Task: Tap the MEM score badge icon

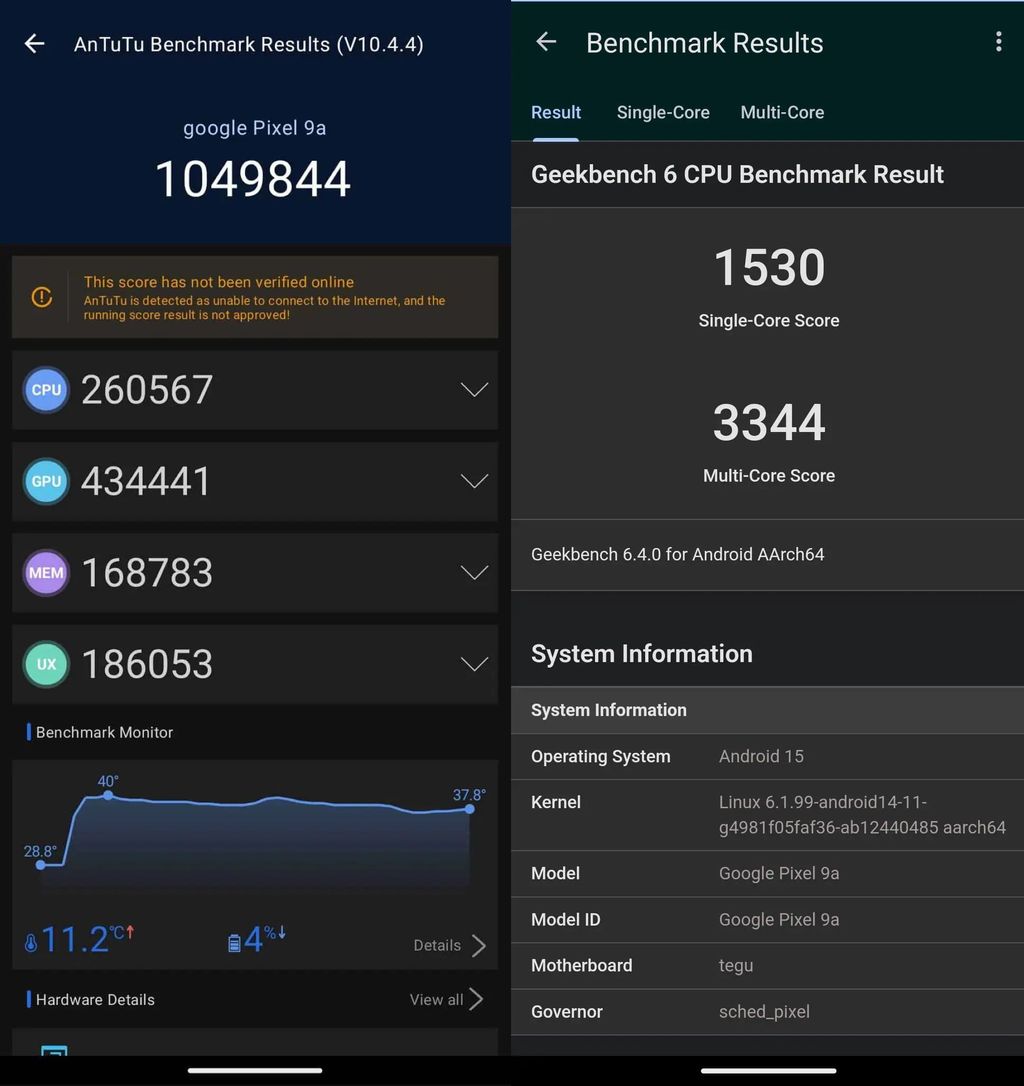Action: point(46,573)
